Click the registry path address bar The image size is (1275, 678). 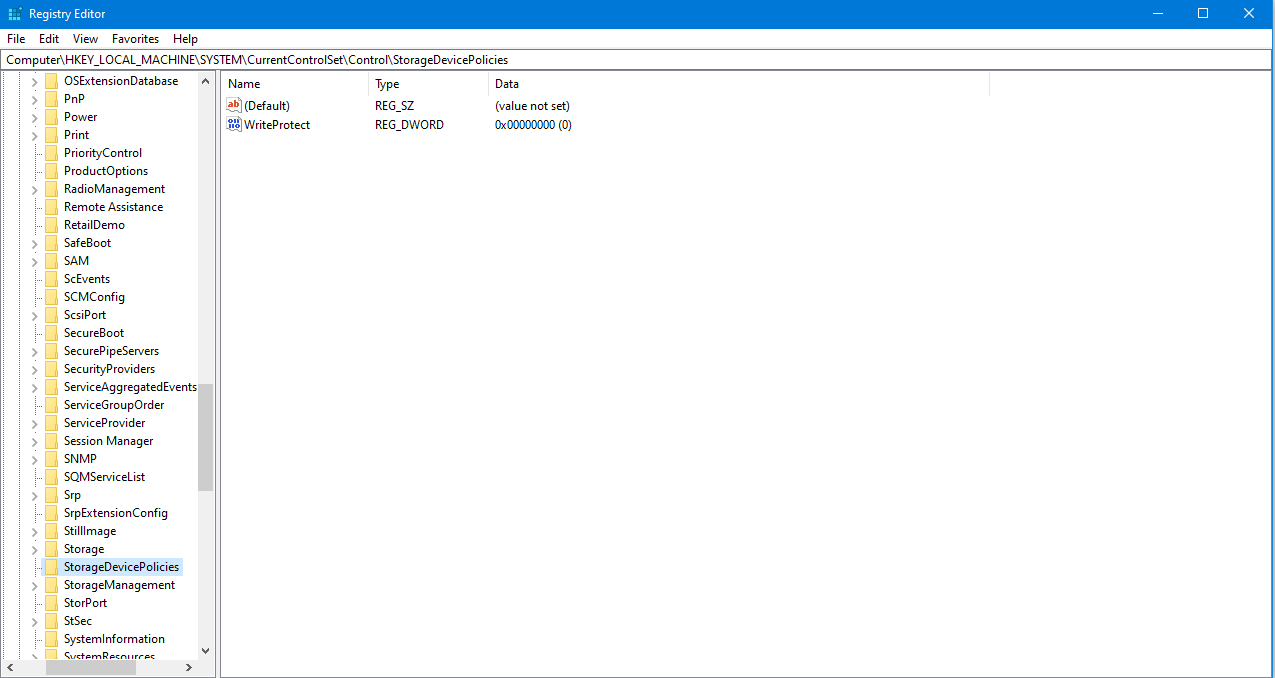click(637, 60)
